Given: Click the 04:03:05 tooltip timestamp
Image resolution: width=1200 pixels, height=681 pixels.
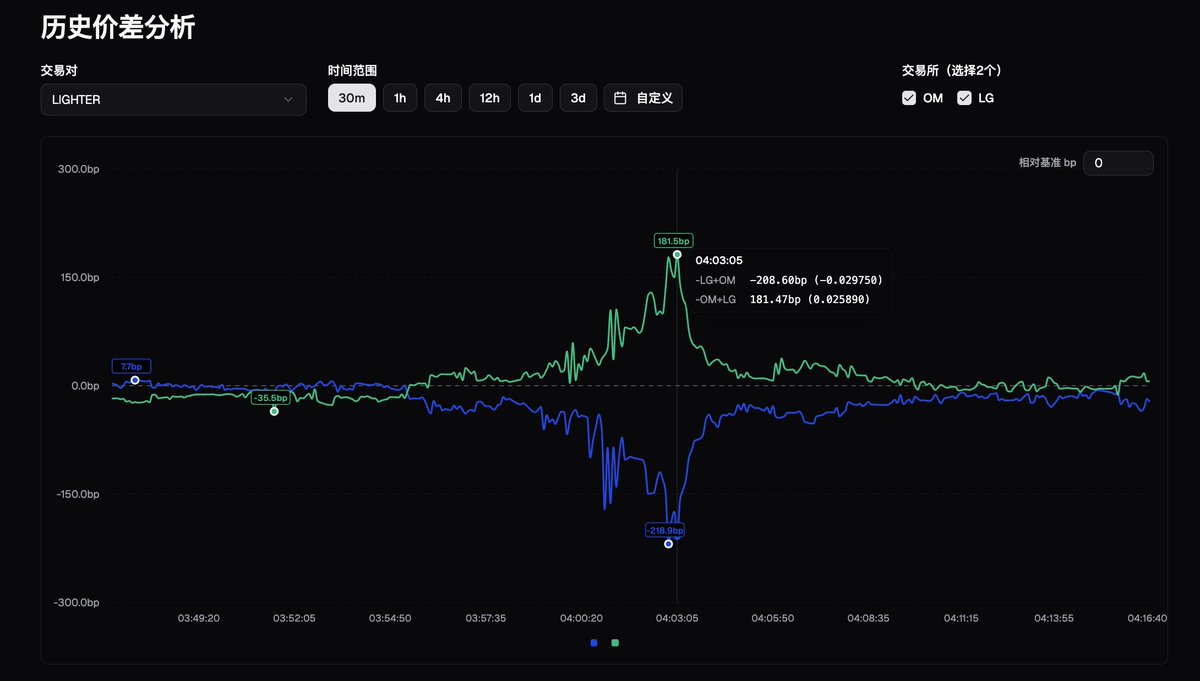Looking at the screenshot, I should tap(719, 260).
